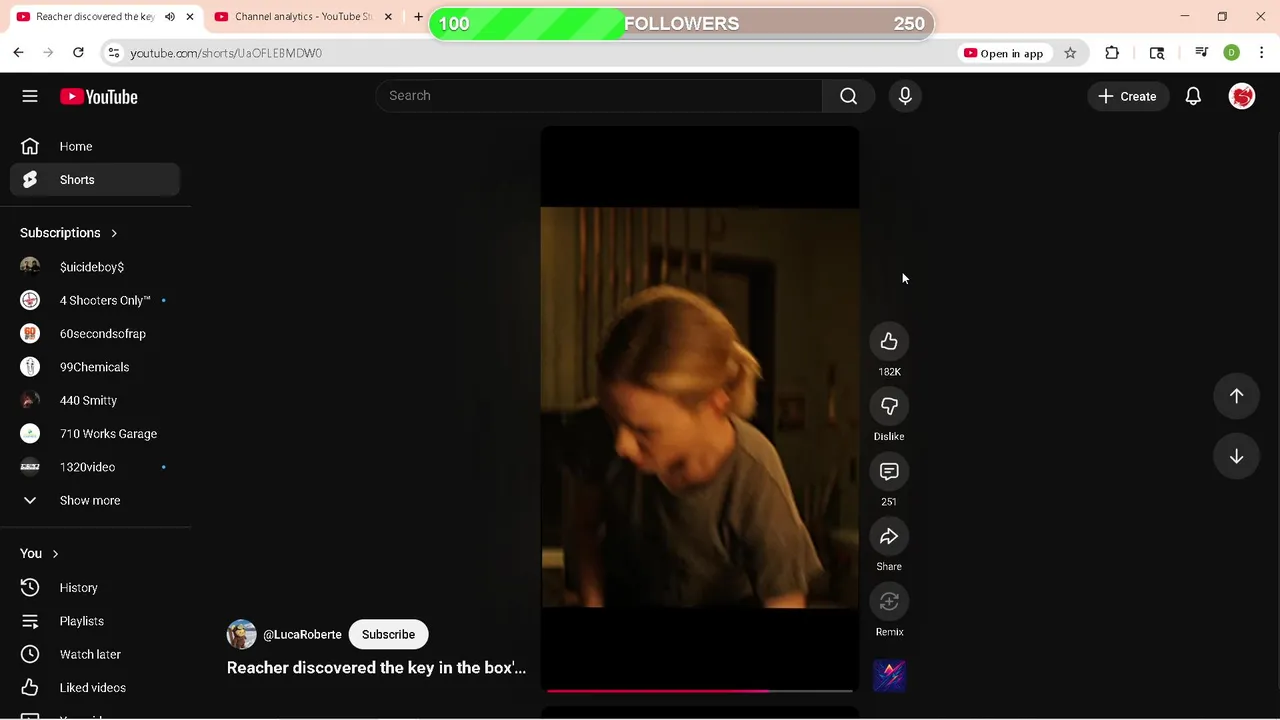Open the media control icon in toolbar
The width and height of the screenshot is (1280, 720).
click(x=1201, y=53)
